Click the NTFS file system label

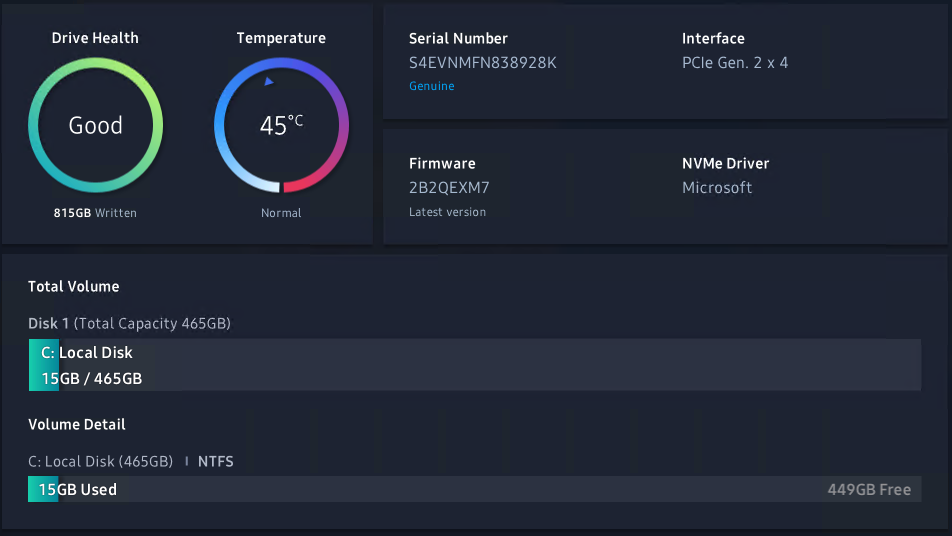(216, 461)
